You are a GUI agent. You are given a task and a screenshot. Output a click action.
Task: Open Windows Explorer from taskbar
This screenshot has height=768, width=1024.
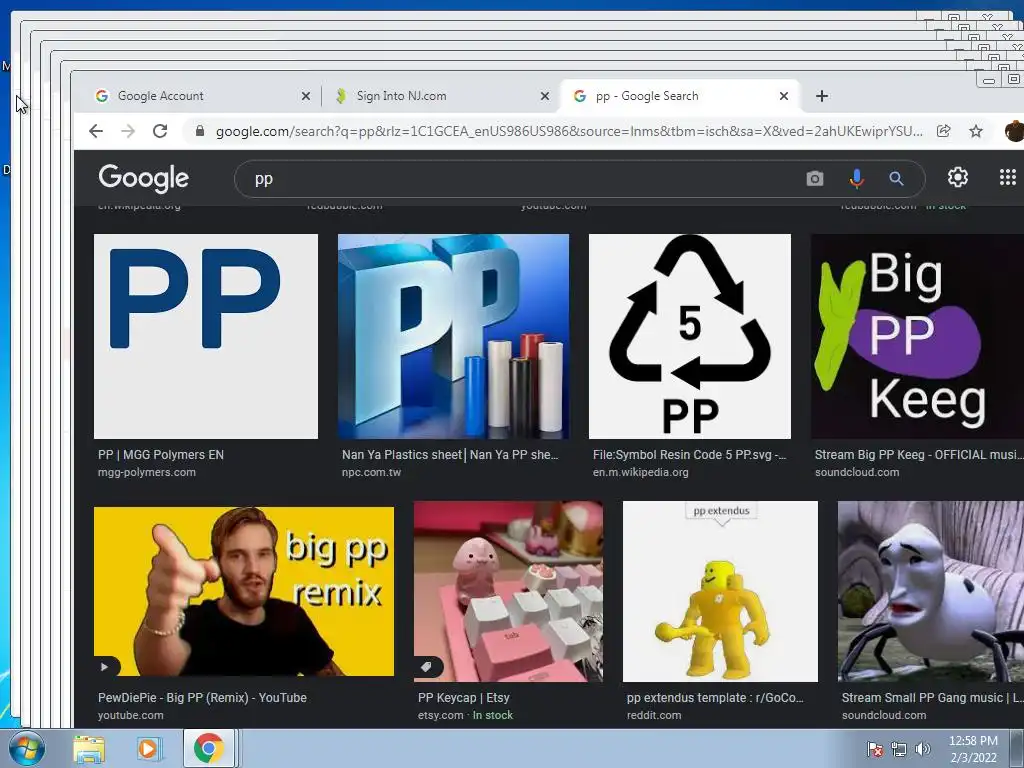tap(89, 749)
